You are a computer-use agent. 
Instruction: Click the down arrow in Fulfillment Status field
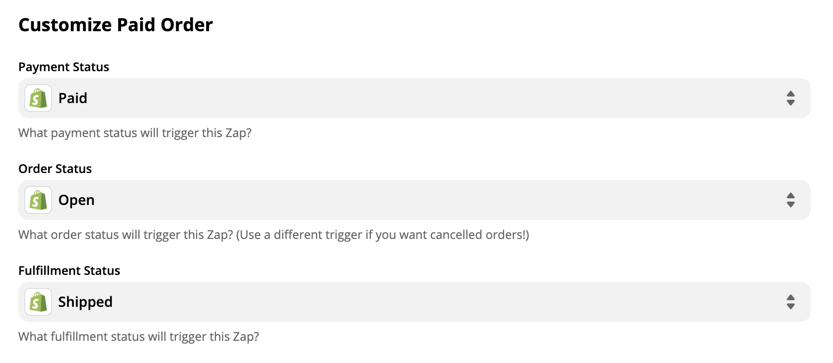click(x=790, y=306)
